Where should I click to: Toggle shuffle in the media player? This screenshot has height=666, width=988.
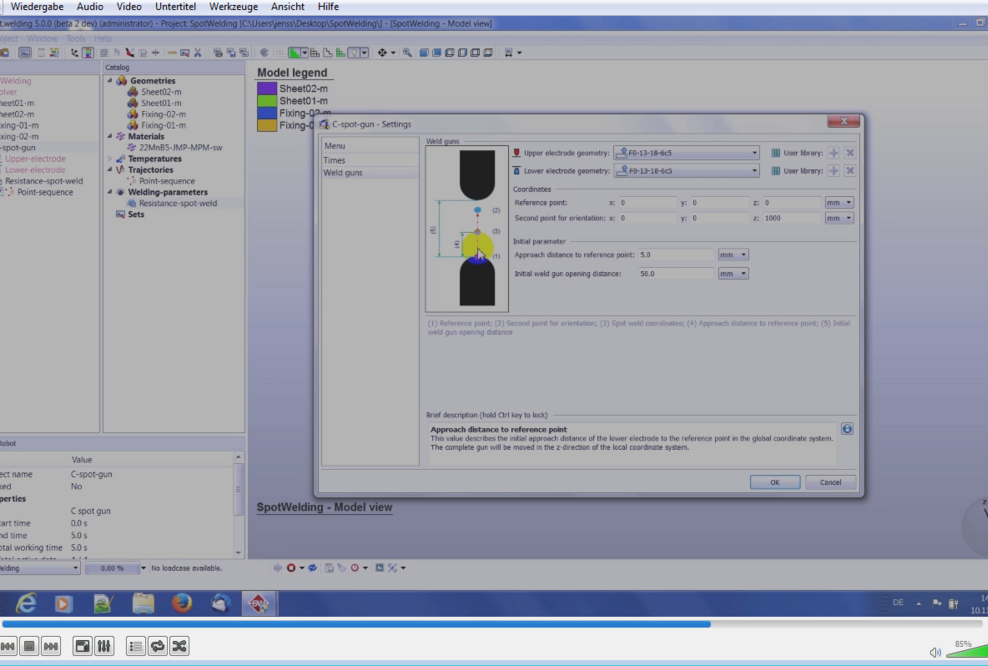pyautogui.click(x=179, y=646)
